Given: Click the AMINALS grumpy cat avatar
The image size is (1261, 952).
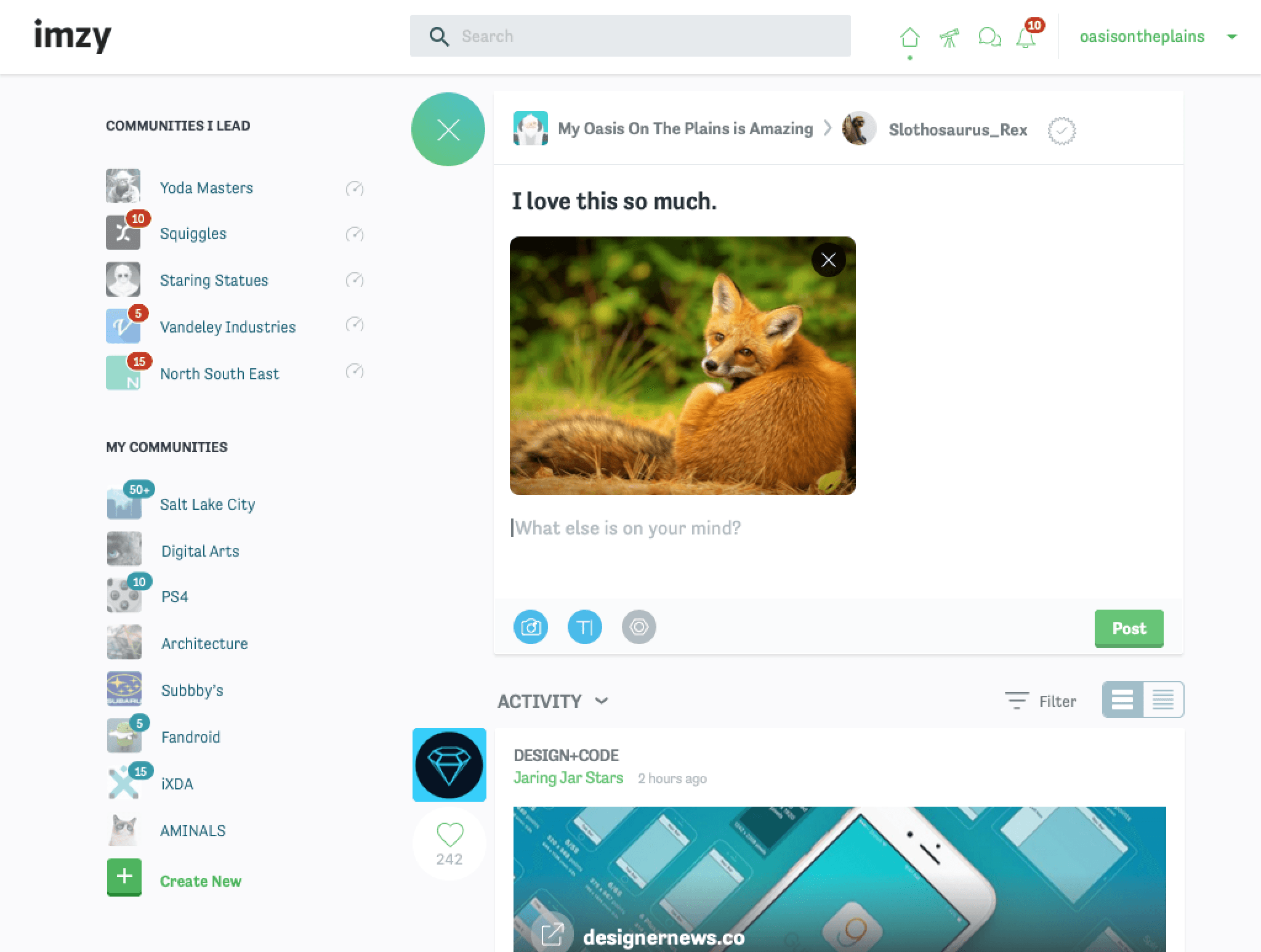Looking at the screenshot, I should pyautogui.click(x=123, y=829).
